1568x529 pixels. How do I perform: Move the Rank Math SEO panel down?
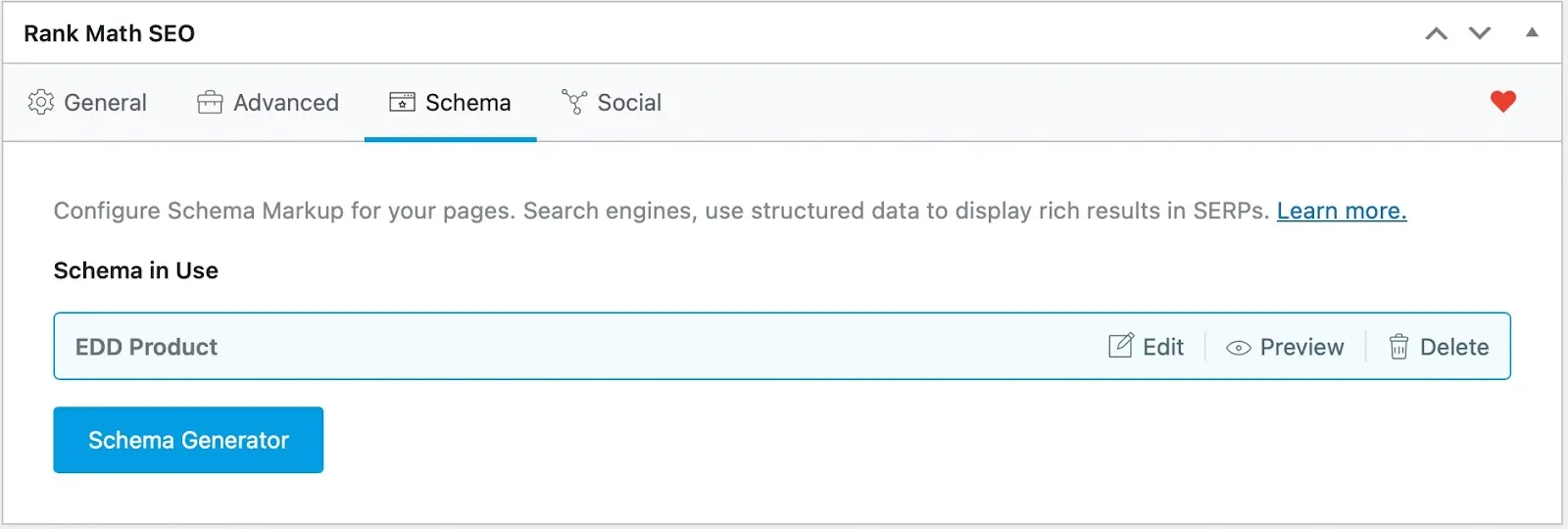[1479, 33]
